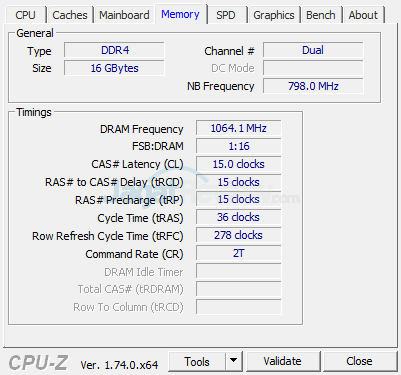The height and width of the screenshot is (375, 401).
Task: Select the DDR4 type field
Action: coord(114,50)
